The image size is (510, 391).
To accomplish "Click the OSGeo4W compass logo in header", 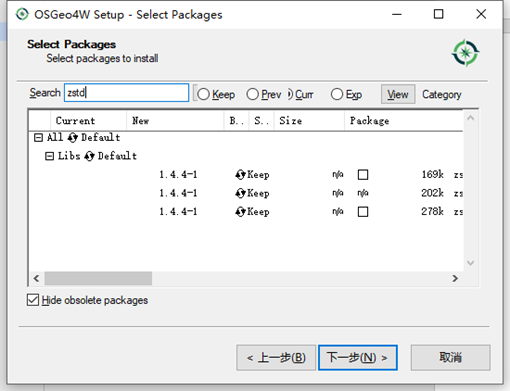I will coord(465,53).
